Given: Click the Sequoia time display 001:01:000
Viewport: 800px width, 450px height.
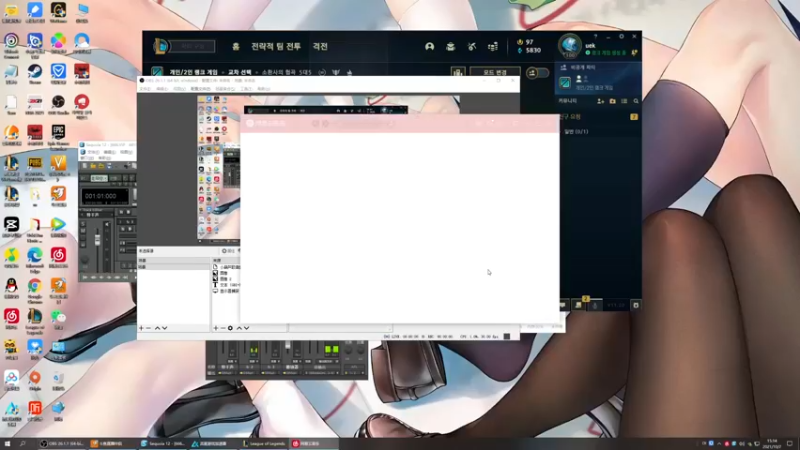Looking at the screenshot, I should (x=105, y=196).
